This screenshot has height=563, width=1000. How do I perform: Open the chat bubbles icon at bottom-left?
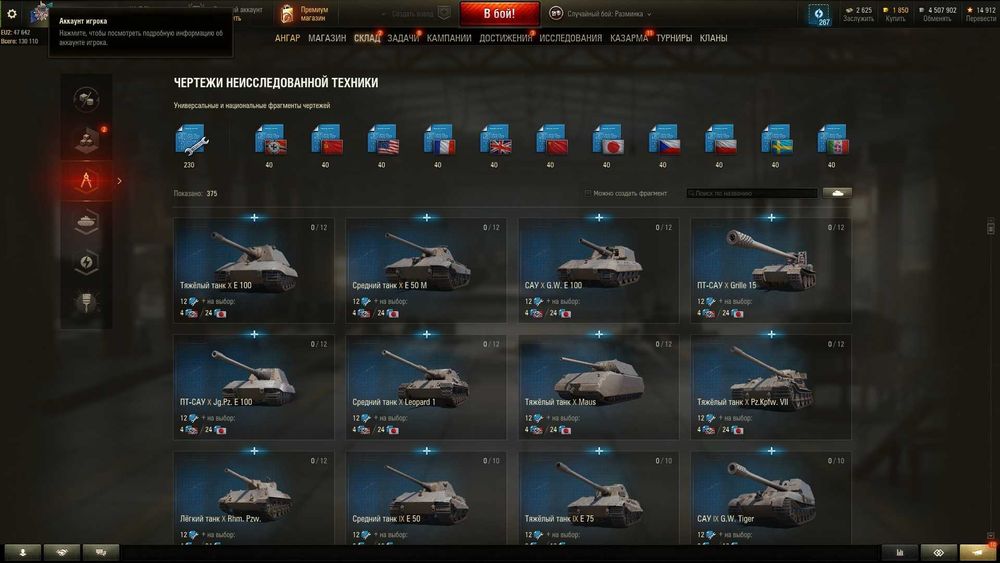(x=101, y=552)
